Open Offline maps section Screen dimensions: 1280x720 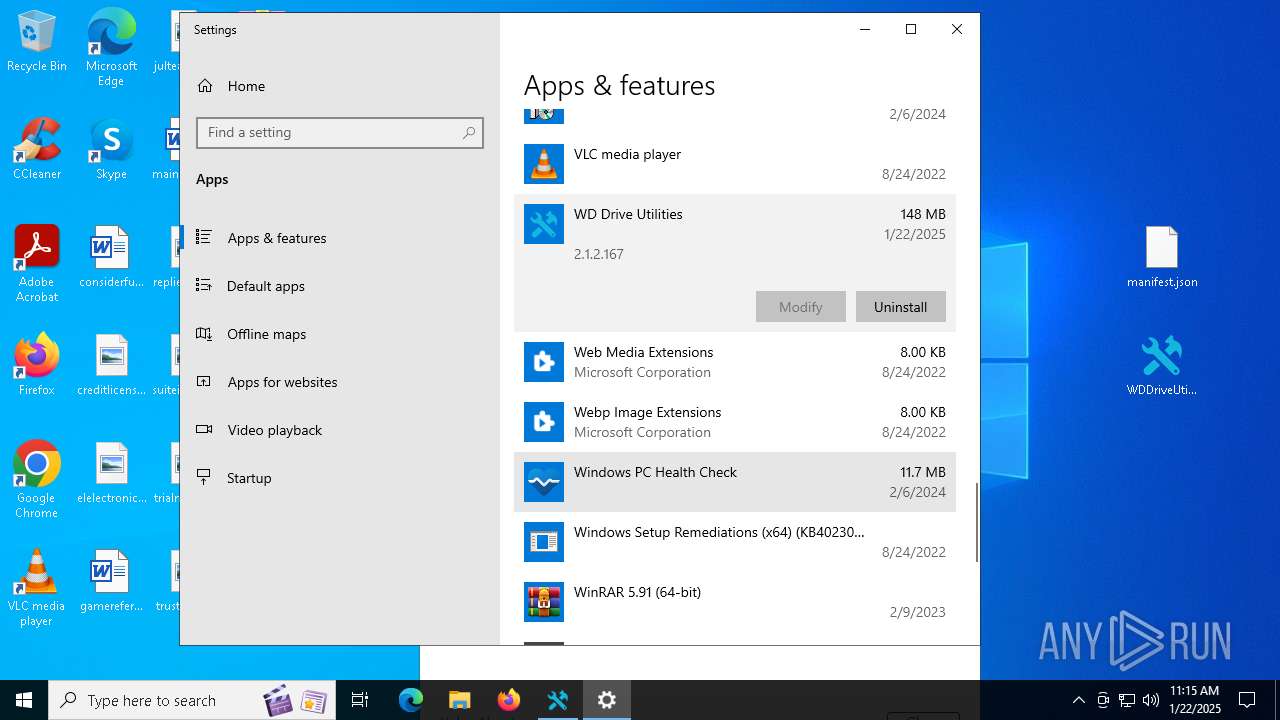click(340, 334)
